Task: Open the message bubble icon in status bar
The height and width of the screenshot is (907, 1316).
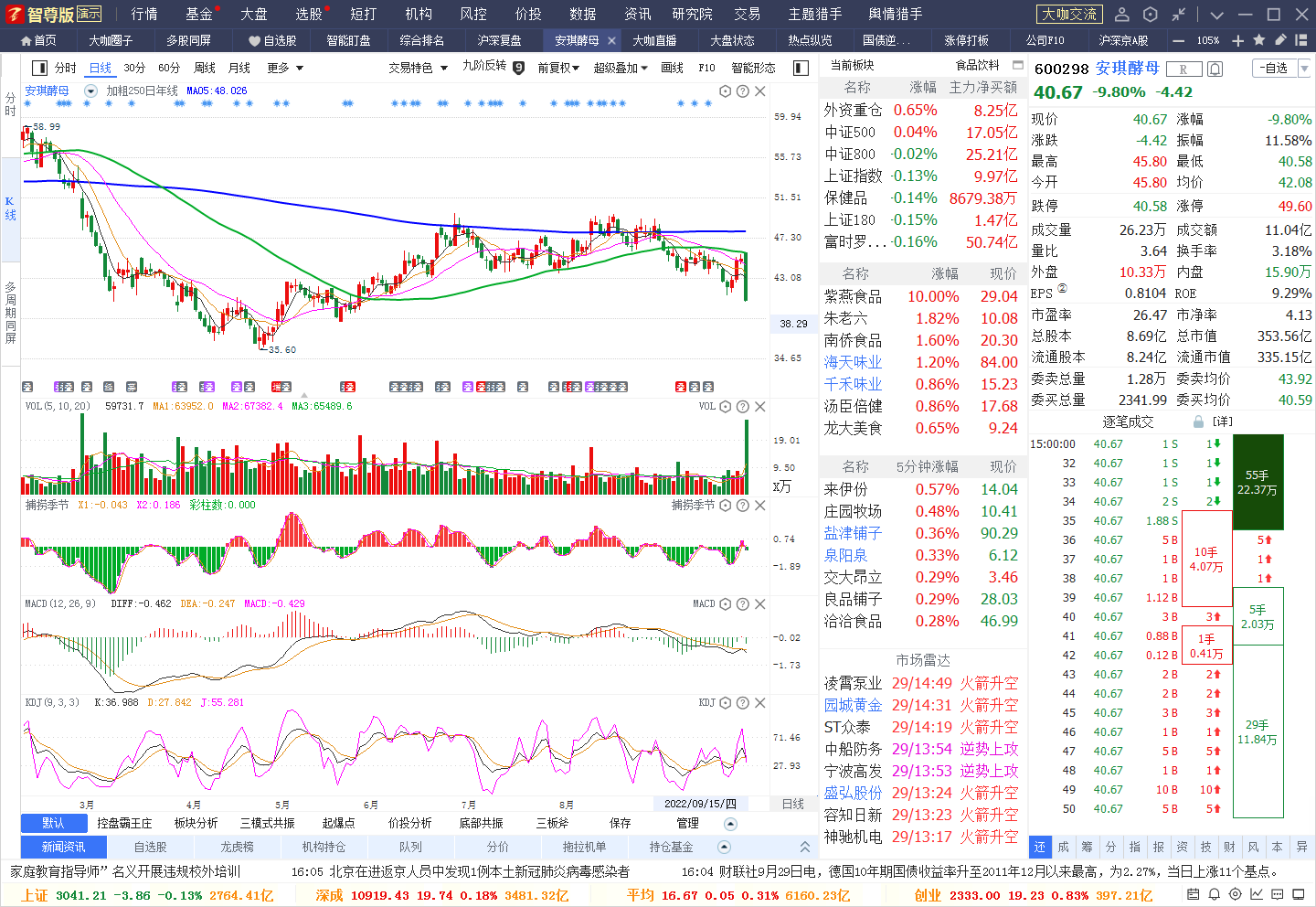Action: point(1278,894)
